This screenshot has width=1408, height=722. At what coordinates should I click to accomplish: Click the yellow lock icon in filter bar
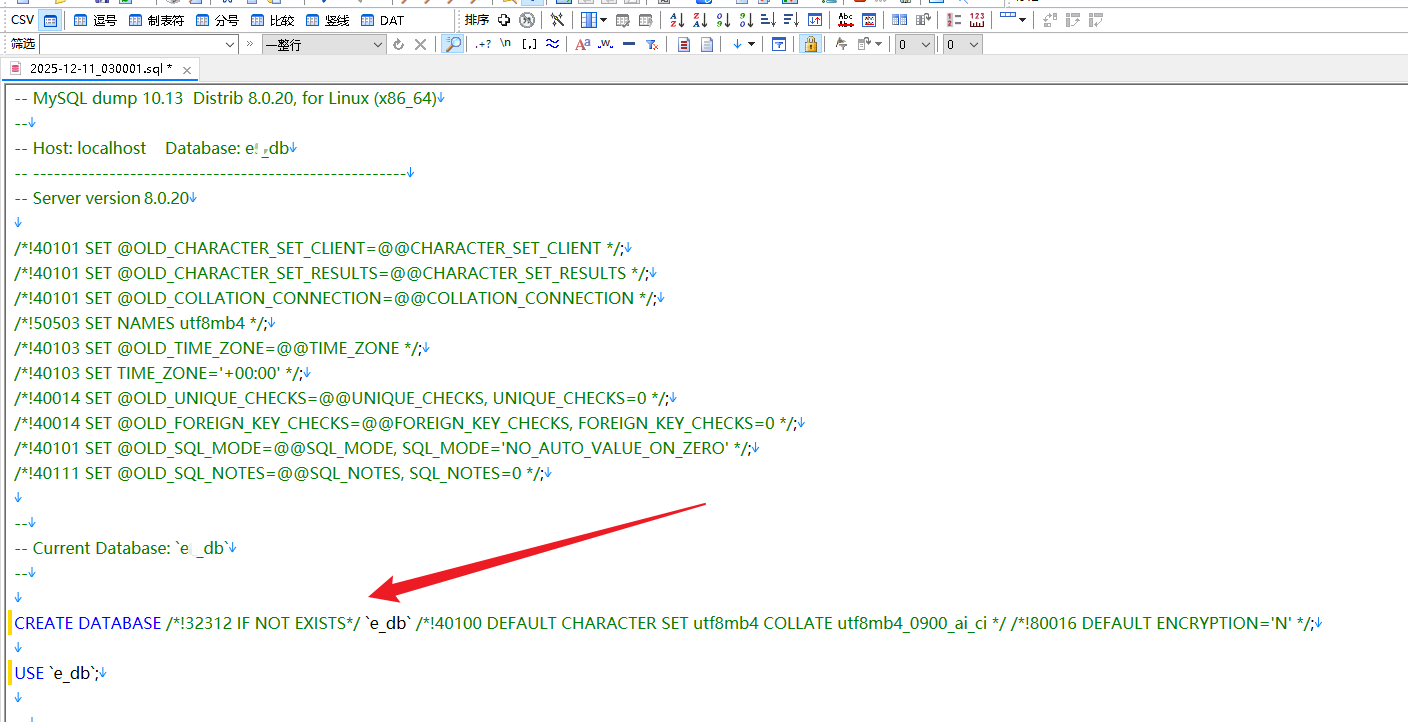coord(810,44)
